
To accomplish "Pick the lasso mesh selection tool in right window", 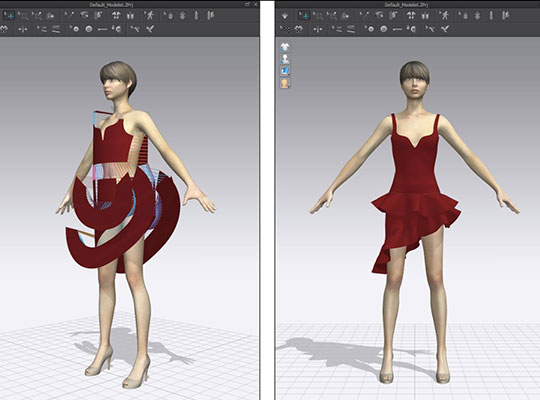I will (x=332, y=16).
